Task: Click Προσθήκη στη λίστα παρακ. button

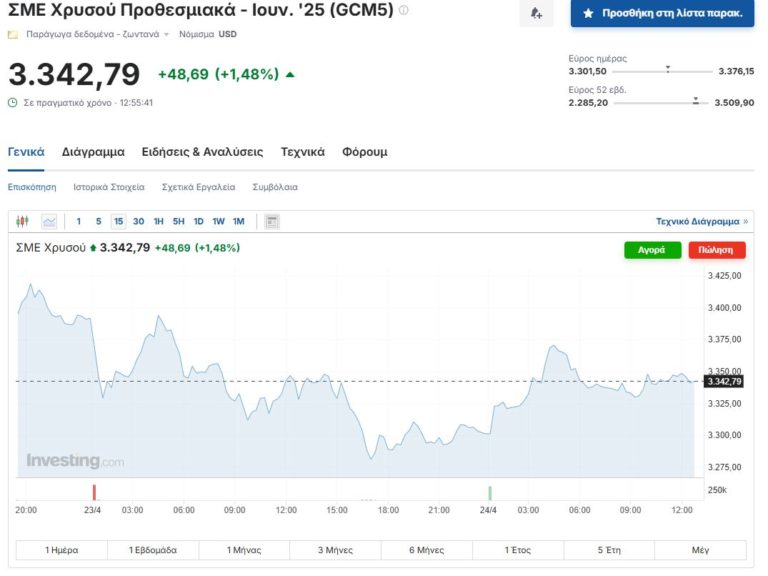Action: (x=662, y=13)
